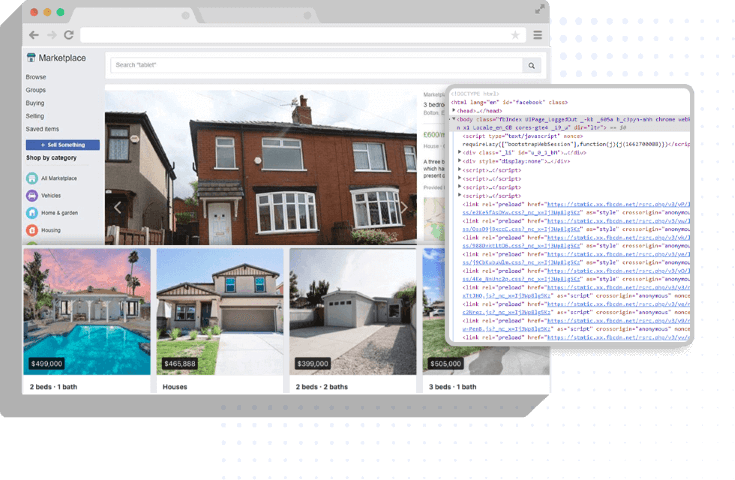735x480 pixels.
Task: Select the Housing category icon
Action: pos(32,230)
